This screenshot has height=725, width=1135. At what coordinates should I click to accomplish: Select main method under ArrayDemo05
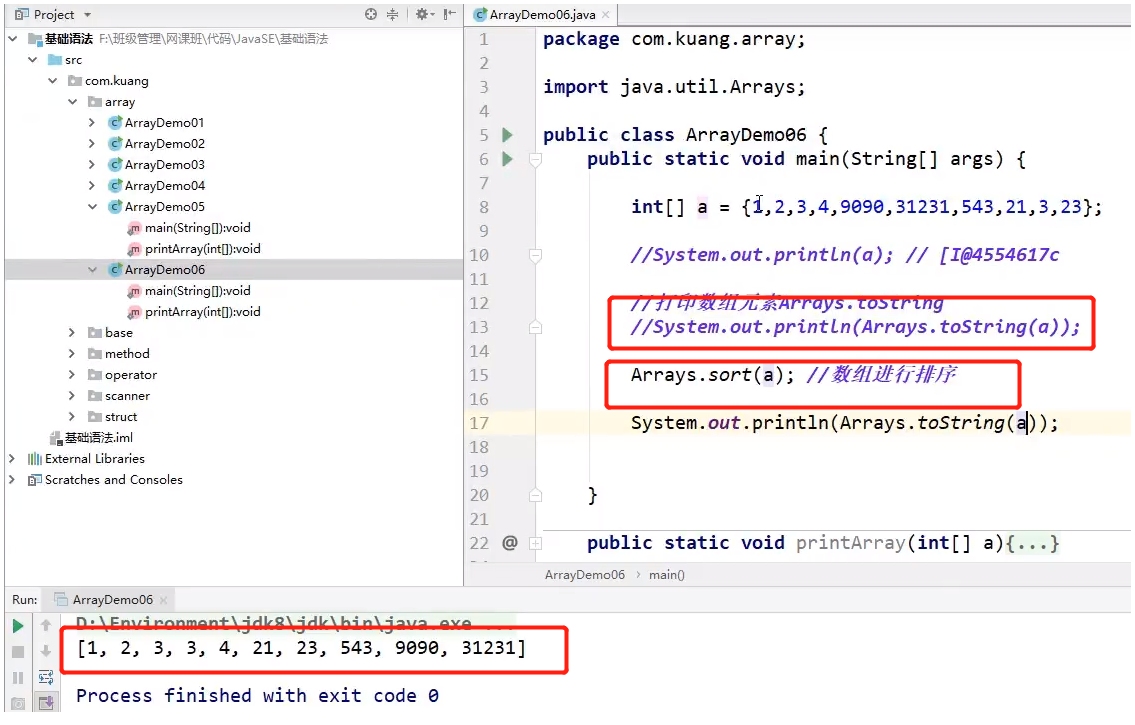[198, 227]
